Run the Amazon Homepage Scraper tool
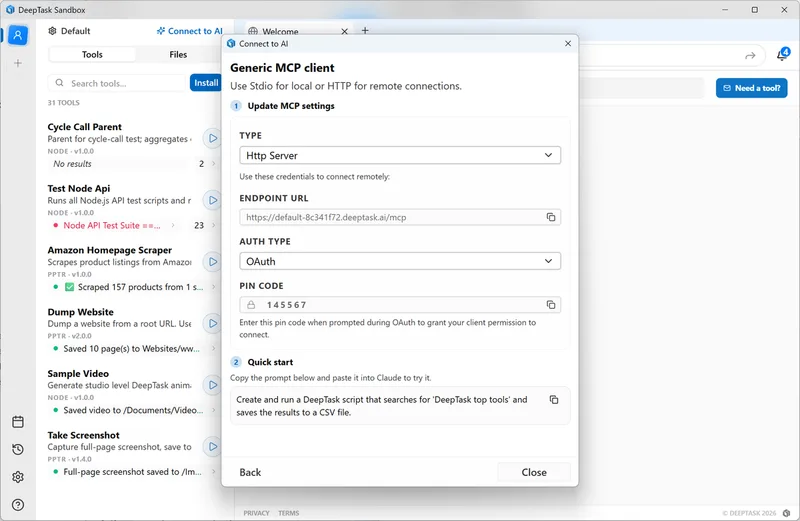Image resolution: width=800 pixels, height=521 pixels. [x=212, y=262]
